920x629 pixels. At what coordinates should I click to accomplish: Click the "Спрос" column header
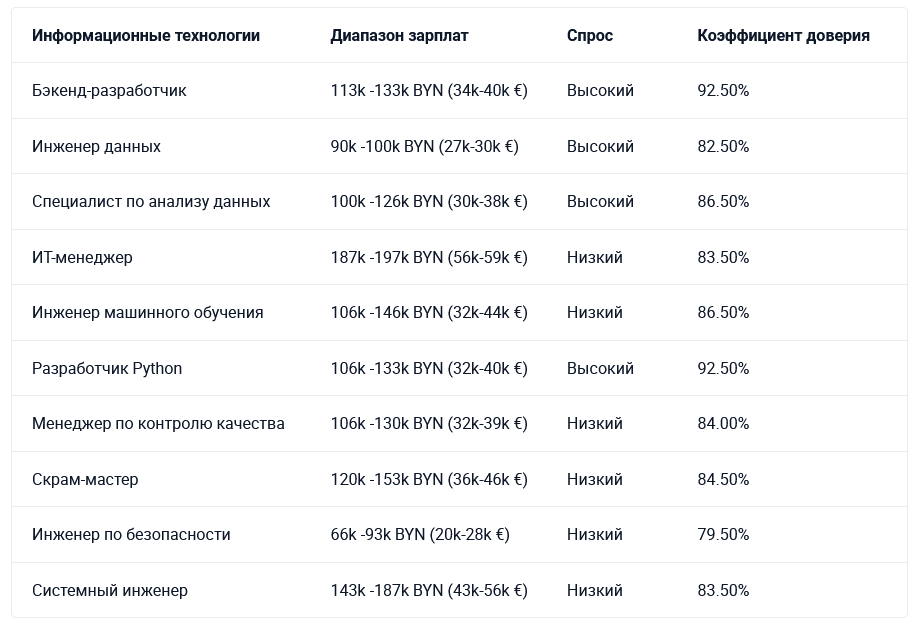point(590,36)
